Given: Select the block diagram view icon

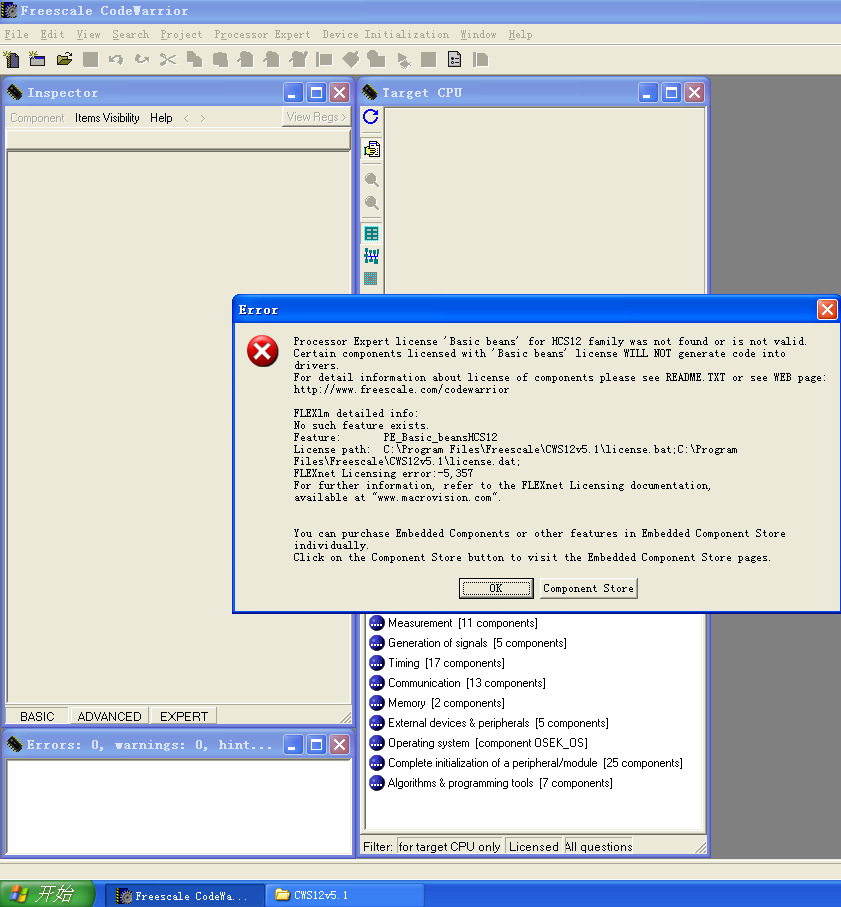Looking at the screenshot, I should (x=371, y=256).
